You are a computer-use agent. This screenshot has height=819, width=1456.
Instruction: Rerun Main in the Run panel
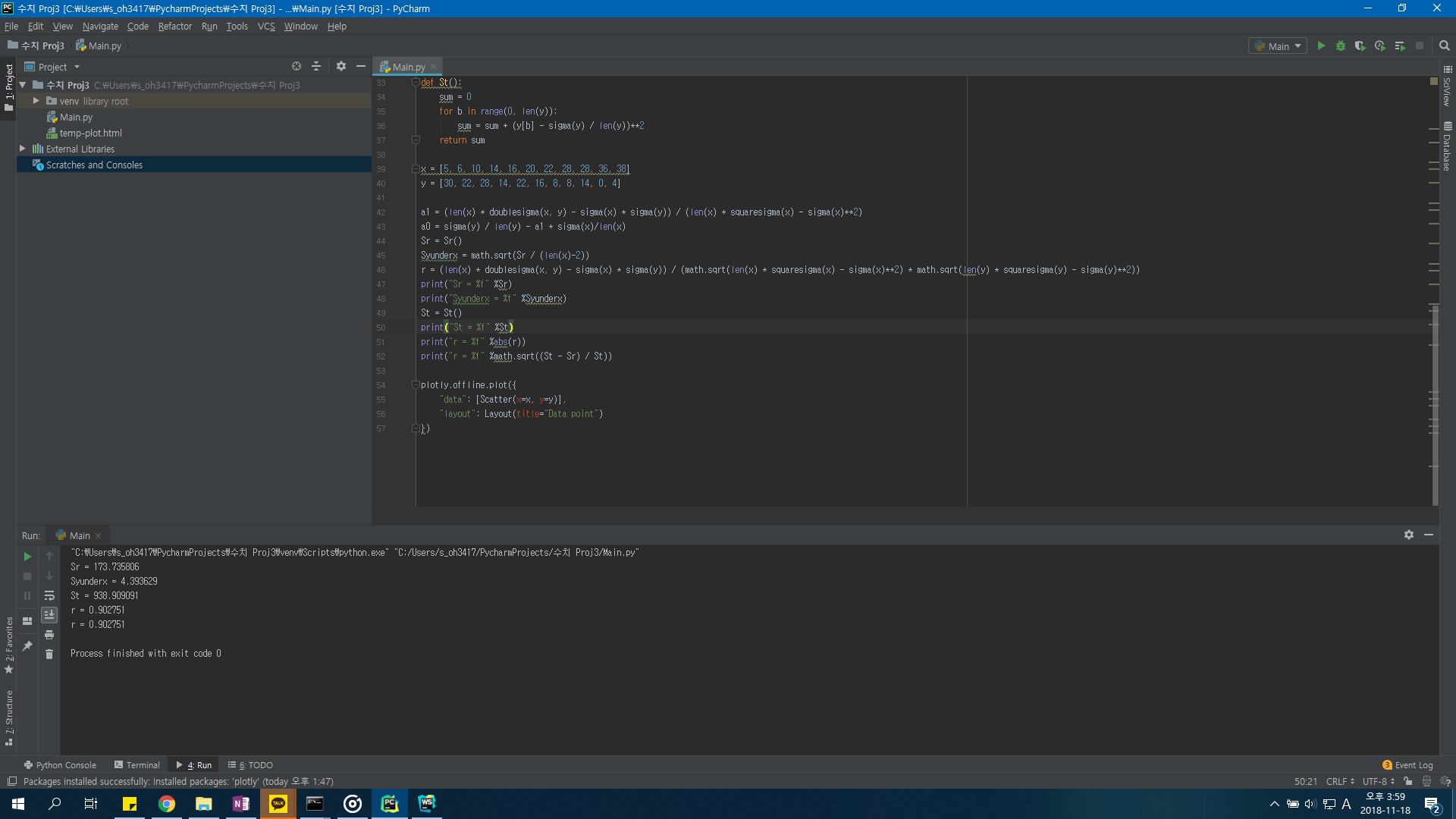[28, 557]
